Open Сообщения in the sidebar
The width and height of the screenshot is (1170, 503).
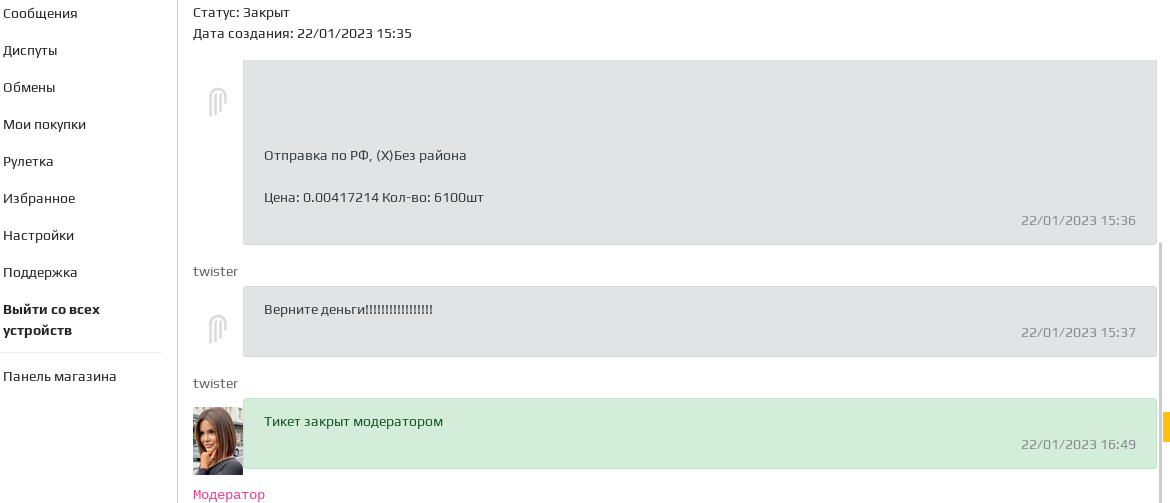[x=40, y=13]
